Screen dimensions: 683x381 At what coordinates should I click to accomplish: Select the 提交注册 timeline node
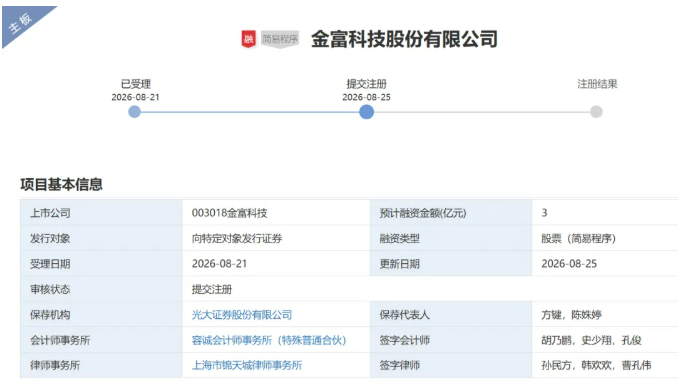coord(366,112)
